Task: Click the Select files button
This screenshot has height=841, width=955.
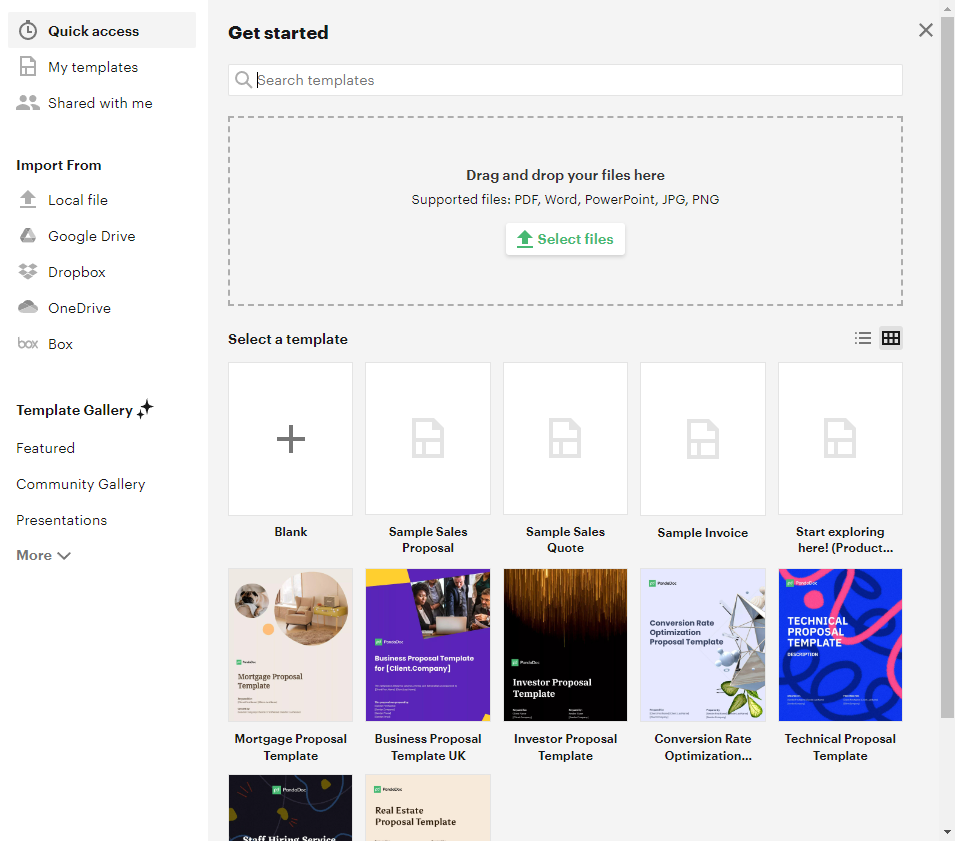Action: 565,239
